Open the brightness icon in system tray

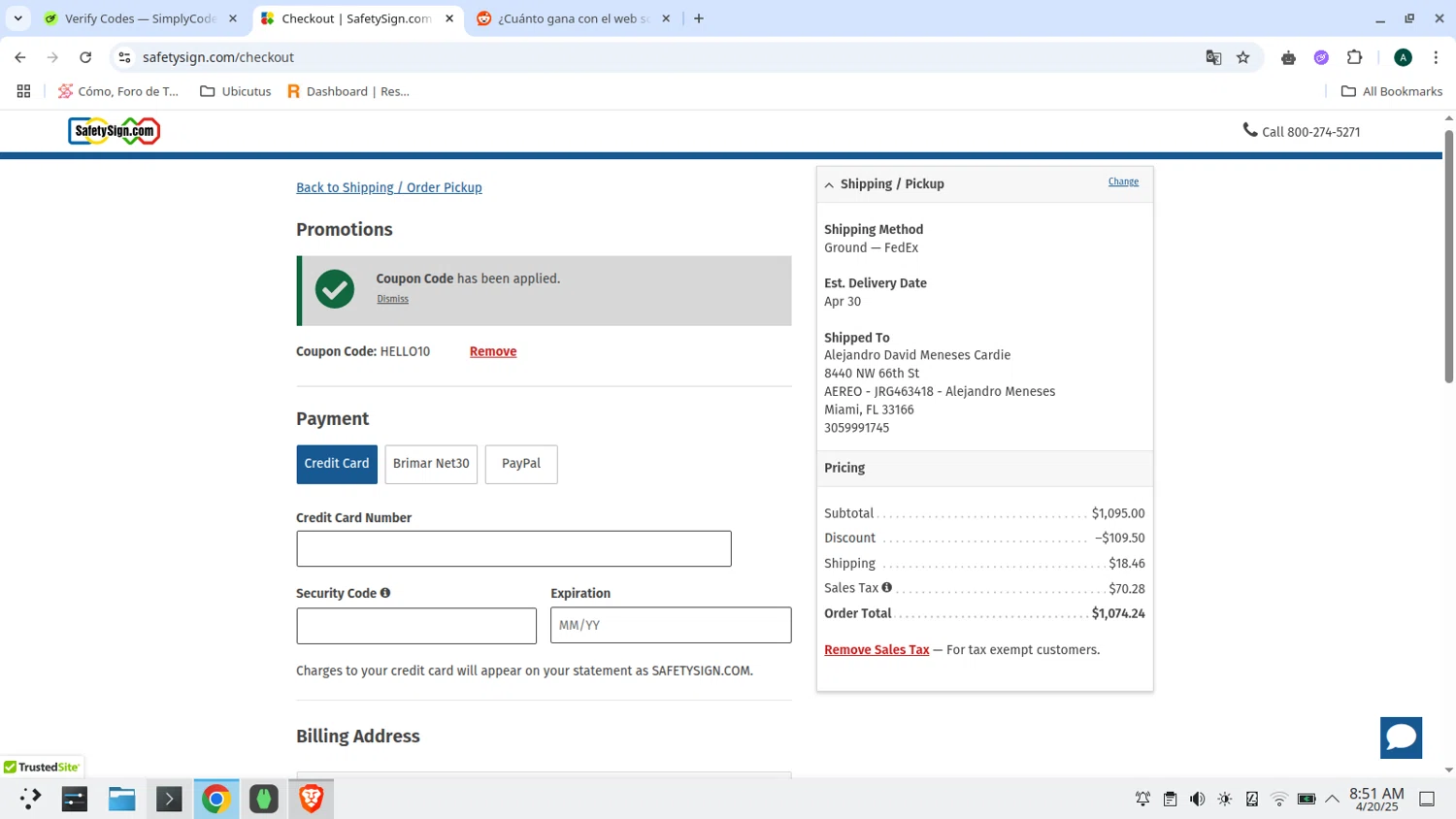click(1225, 799)
